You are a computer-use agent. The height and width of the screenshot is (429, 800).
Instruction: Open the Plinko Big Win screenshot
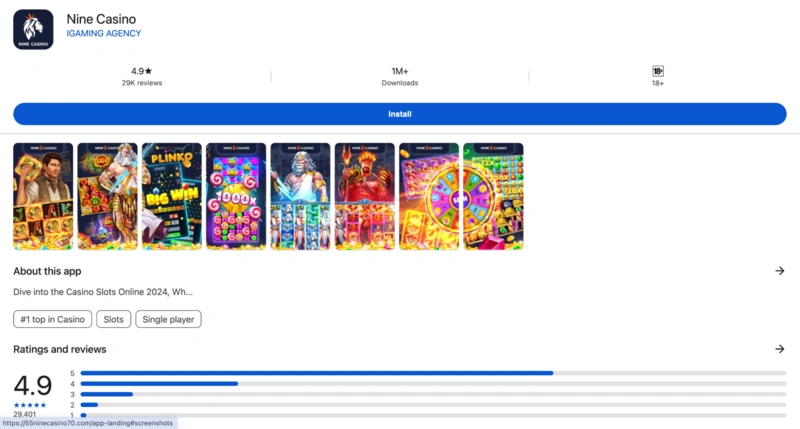pos(171,196)
